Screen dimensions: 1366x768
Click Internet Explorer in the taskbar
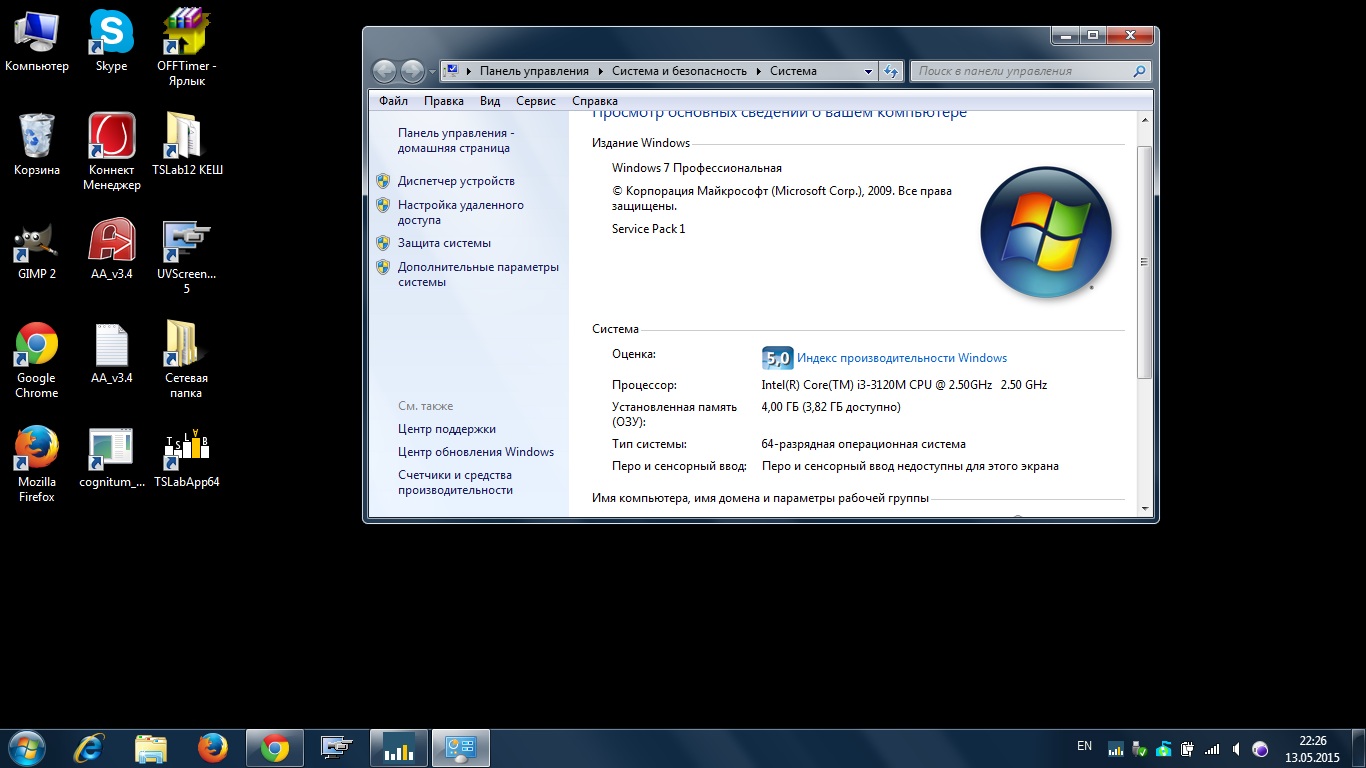click(x=90, y=748)
